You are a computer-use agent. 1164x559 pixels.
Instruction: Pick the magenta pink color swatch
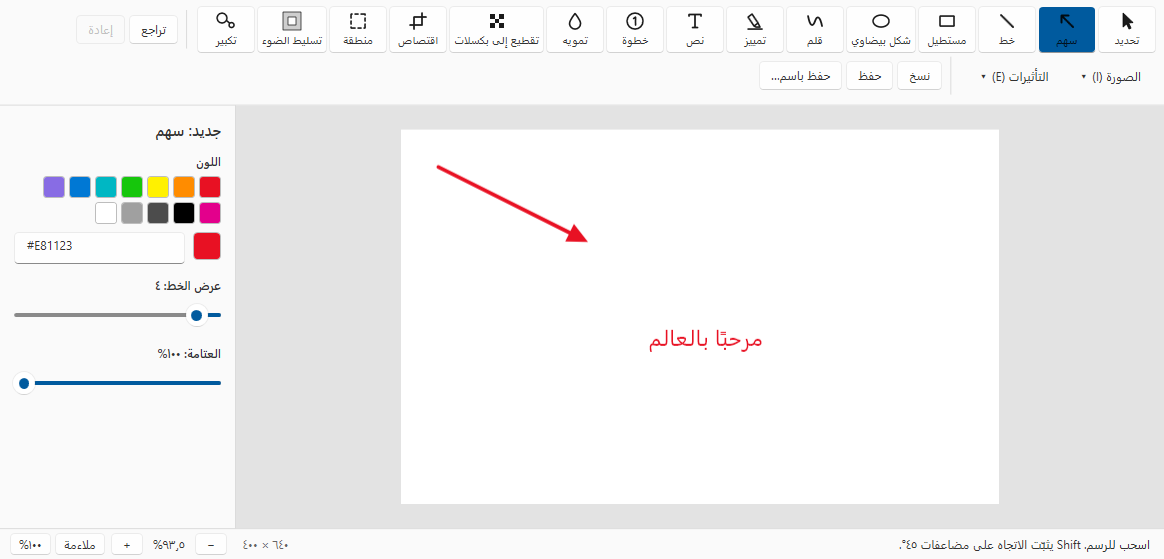tap(210, 213)
